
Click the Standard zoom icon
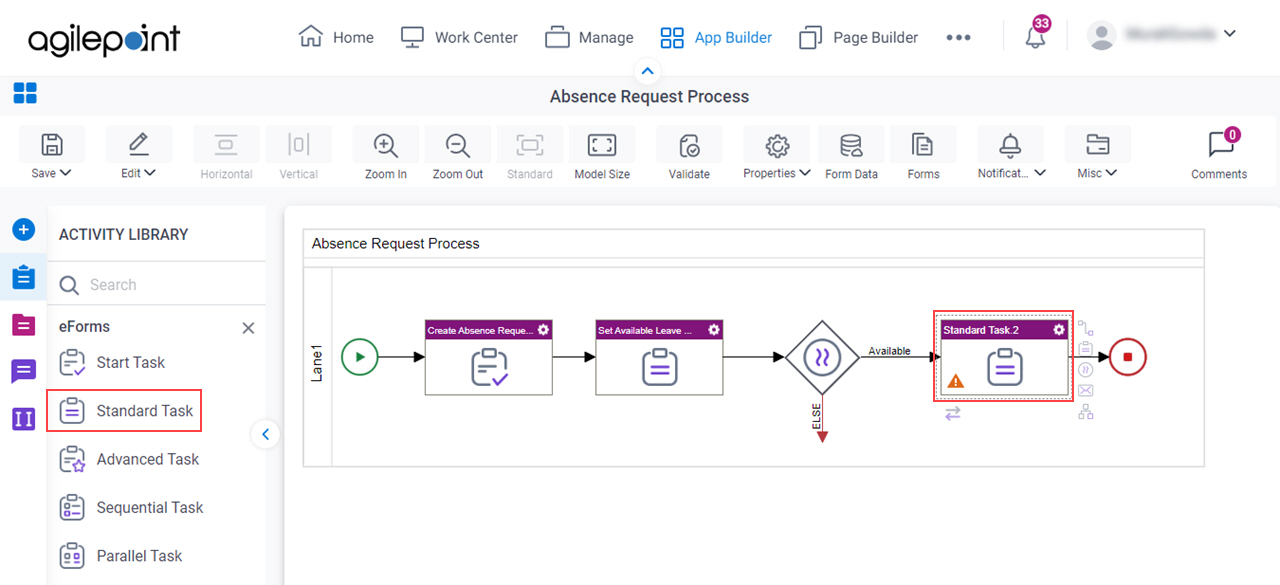(x=530, y=145)
